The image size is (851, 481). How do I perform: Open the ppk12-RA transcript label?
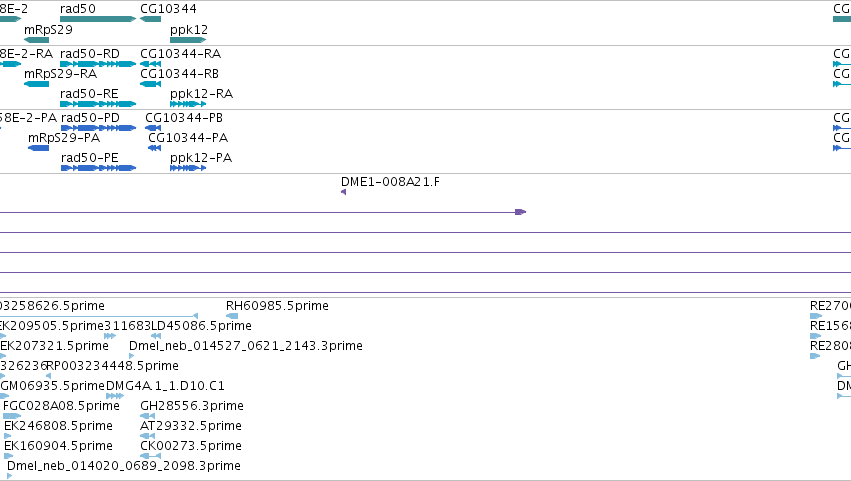[201, 94]
